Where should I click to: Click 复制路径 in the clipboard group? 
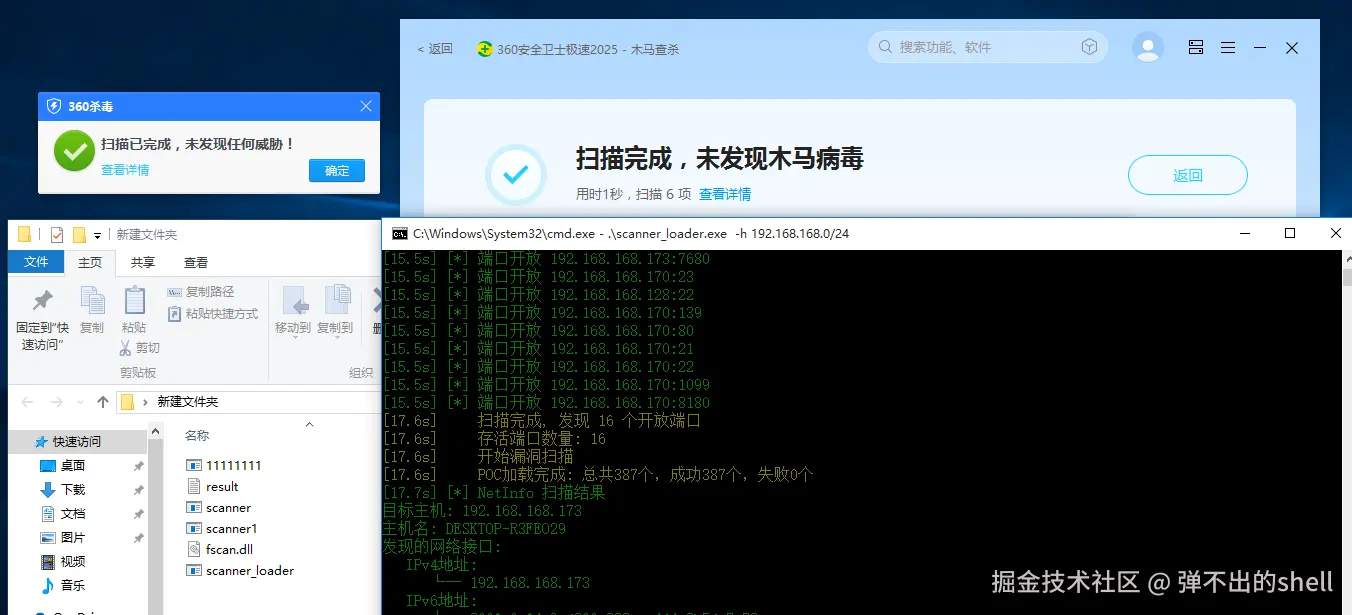tap(201, 292)
